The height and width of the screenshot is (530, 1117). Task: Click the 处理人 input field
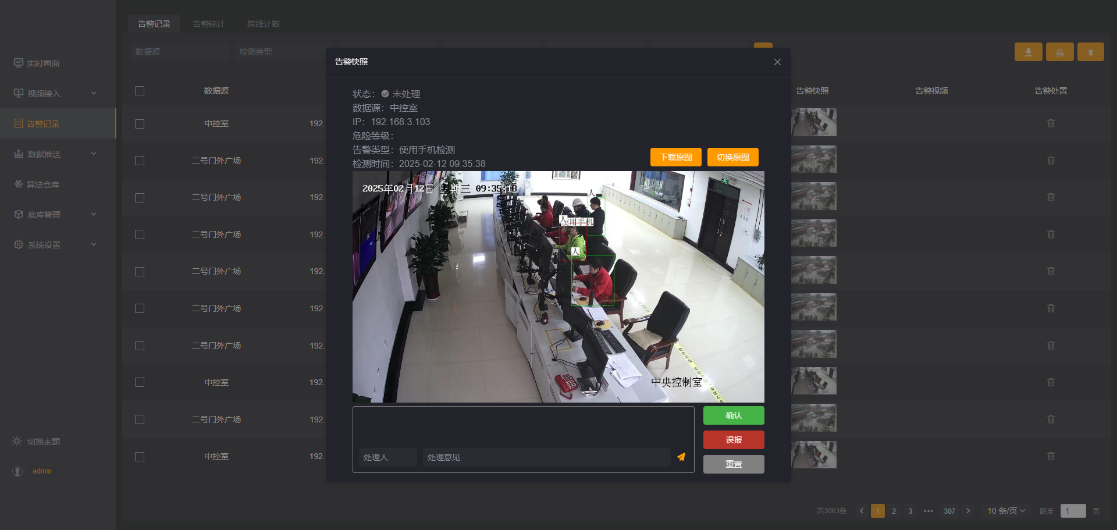point(388,457)
